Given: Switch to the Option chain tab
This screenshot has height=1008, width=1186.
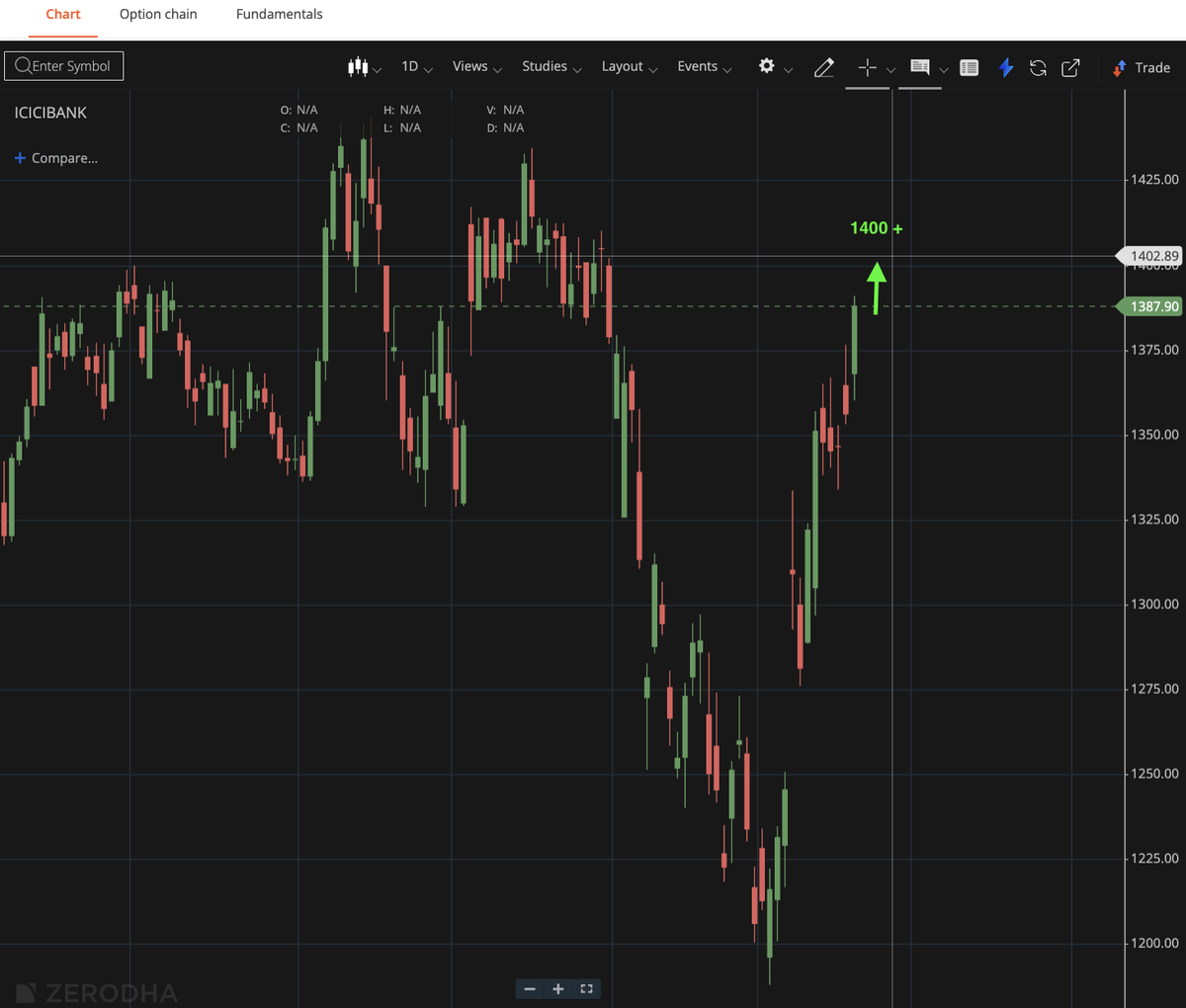Looking at the screenshot, I should pos(158,14).
